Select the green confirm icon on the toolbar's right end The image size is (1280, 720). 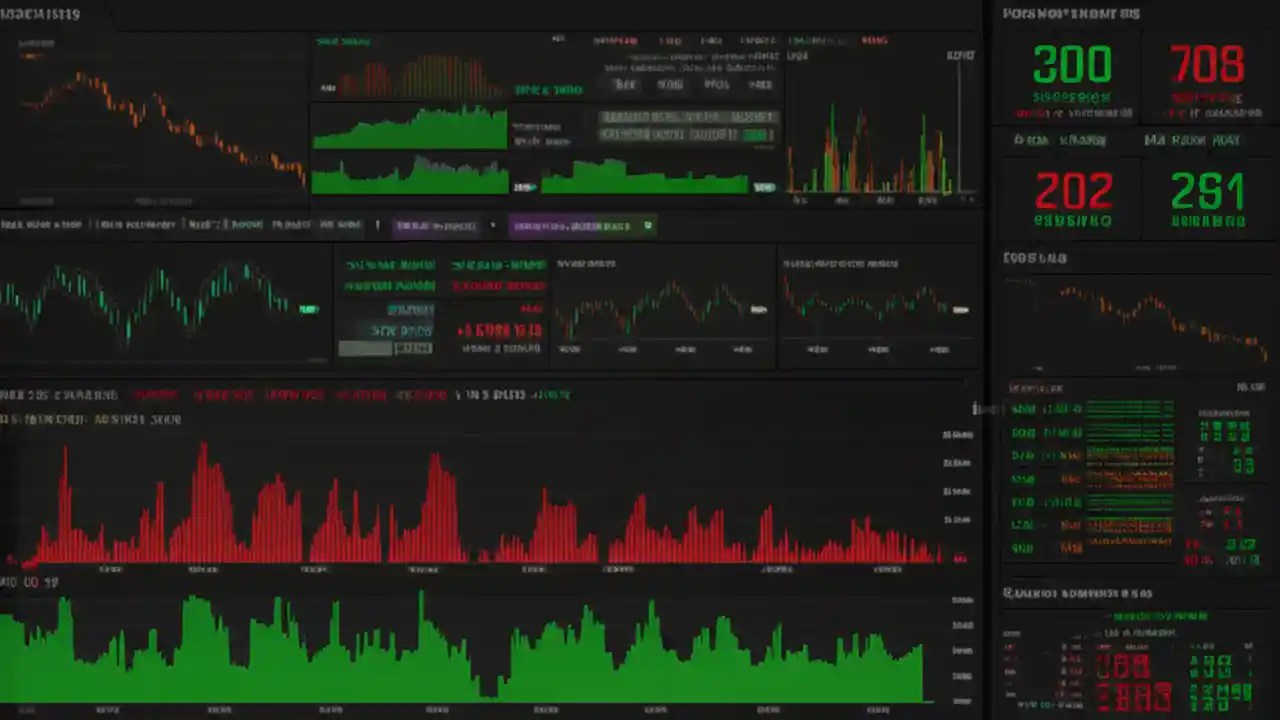647,226
